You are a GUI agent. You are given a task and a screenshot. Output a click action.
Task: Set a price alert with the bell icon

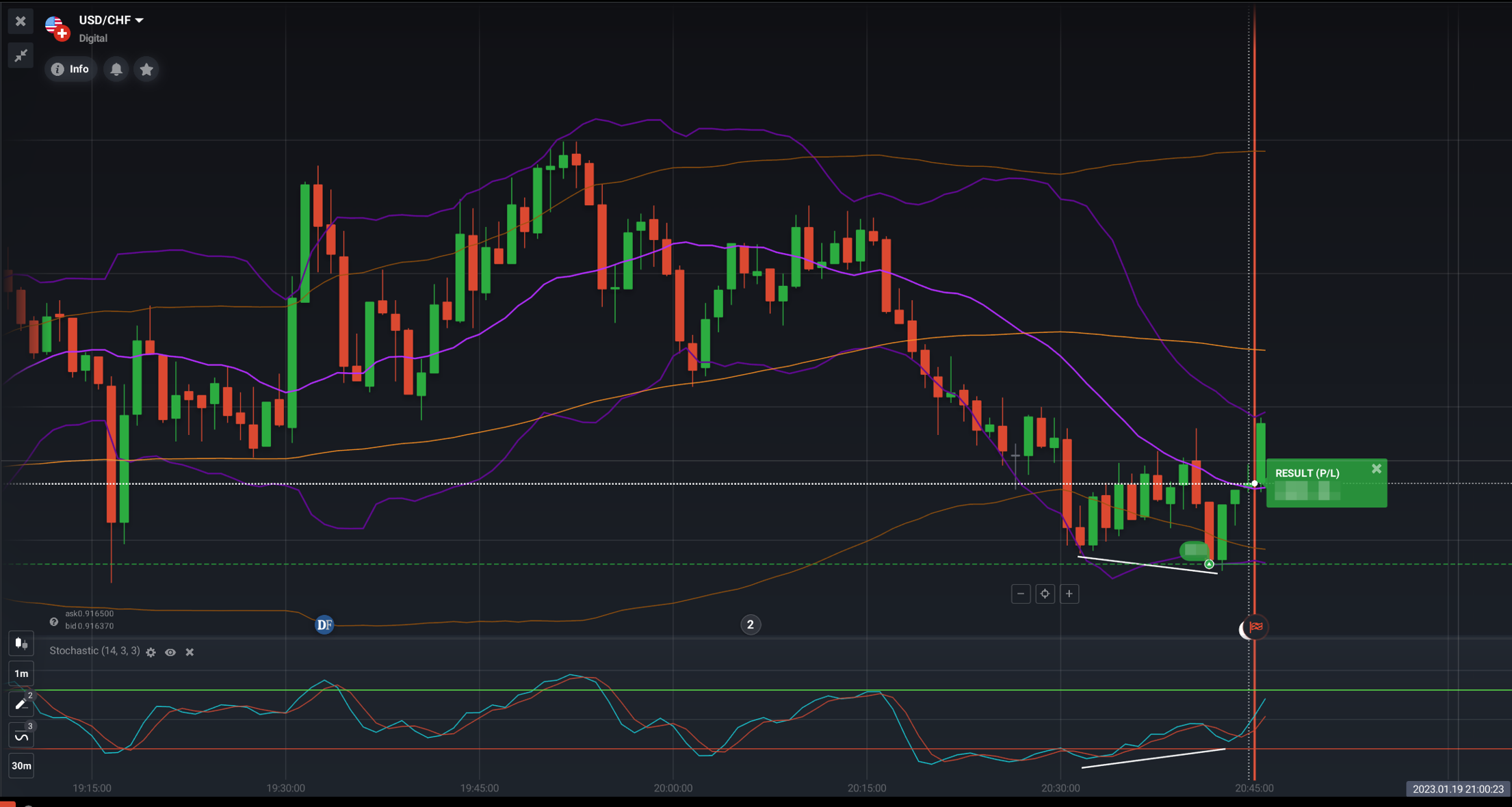(116, 69)
